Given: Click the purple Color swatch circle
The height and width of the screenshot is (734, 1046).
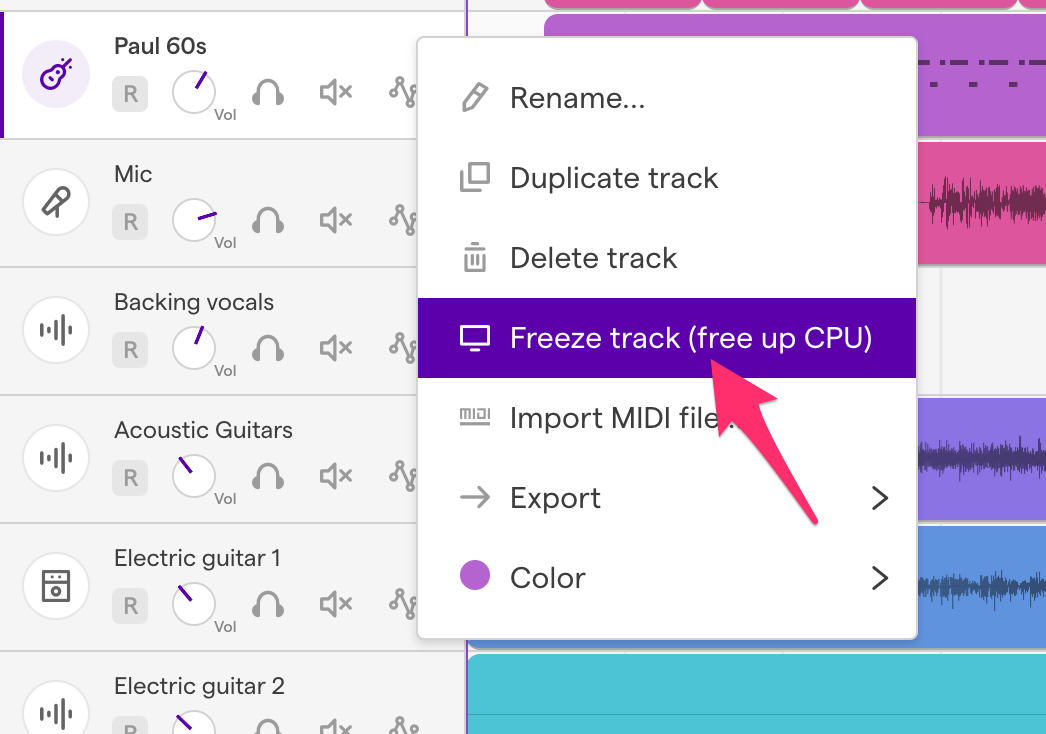Looking at the screenshot, I should pos(475,575).
